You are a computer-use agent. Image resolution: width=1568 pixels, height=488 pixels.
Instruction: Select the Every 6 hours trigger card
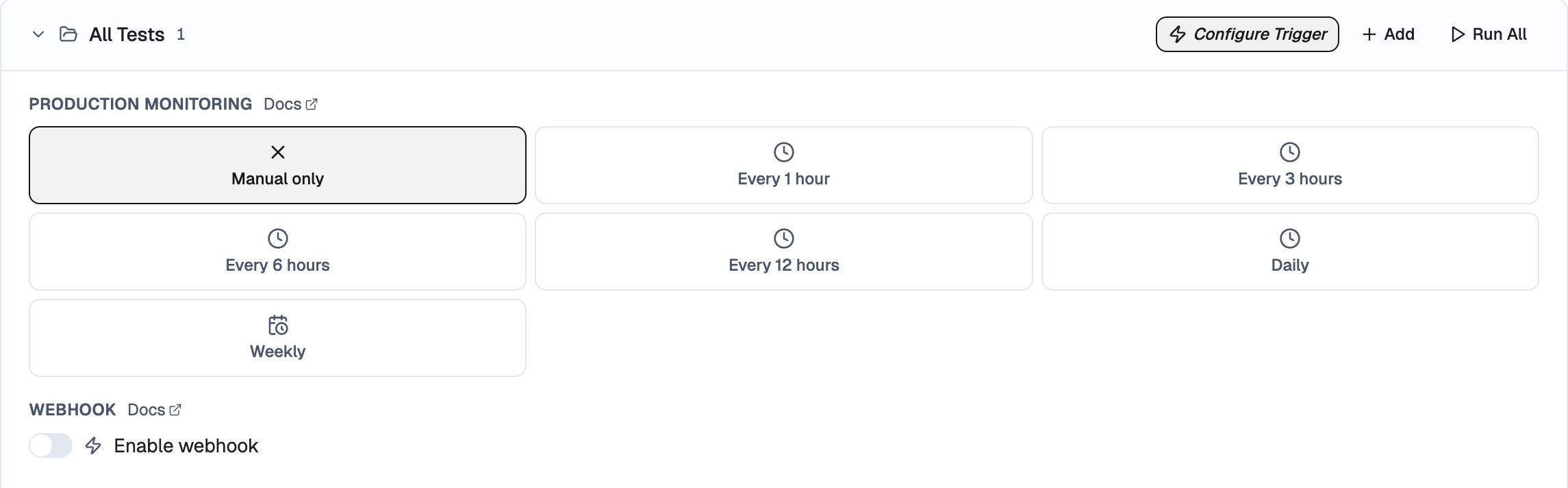(277, 251)
